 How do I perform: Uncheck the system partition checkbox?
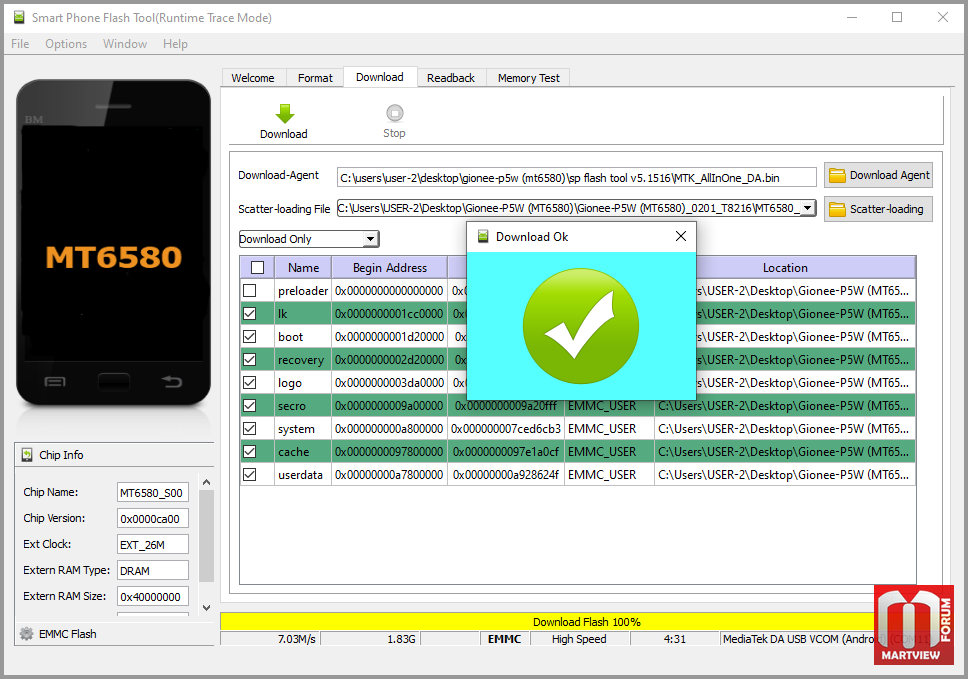[x=249, y=428]
